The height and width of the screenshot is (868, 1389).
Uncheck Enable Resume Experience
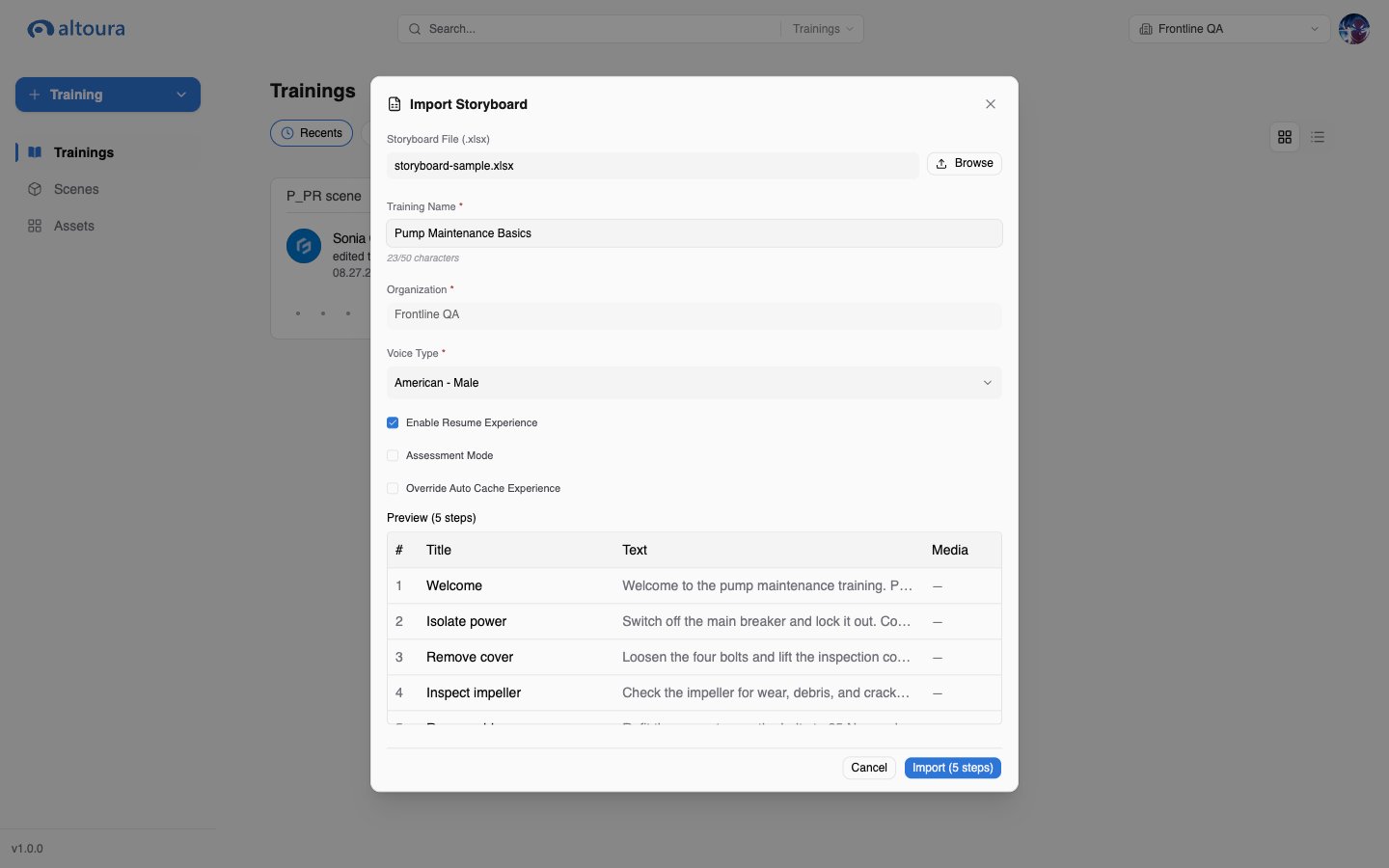(x=393, y=422)
